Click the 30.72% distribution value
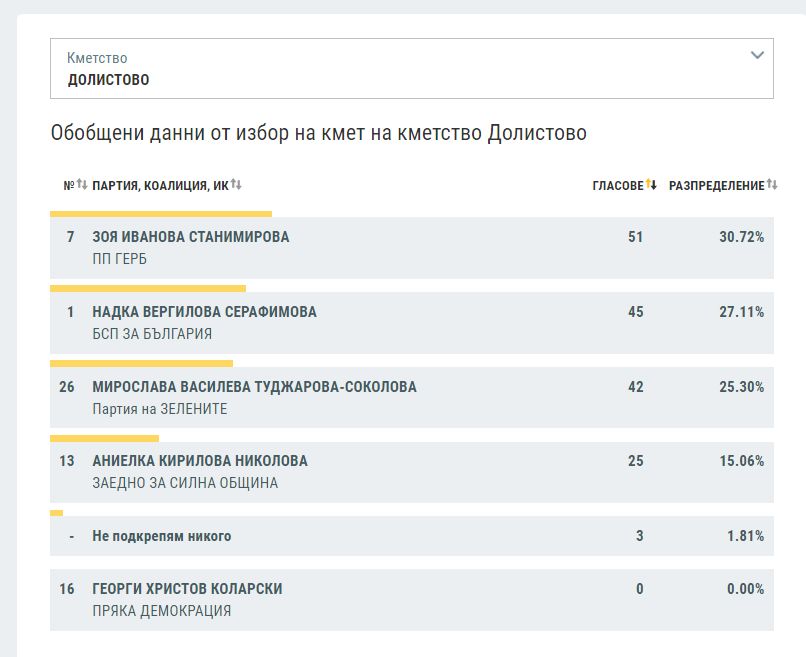This screenshot has width=806, height=657. coord(745,237)
